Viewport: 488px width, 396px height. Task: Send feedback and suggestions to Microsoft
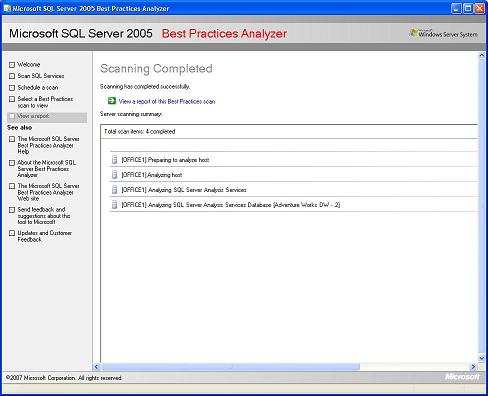pyautogui.click(x=44, y=215)
